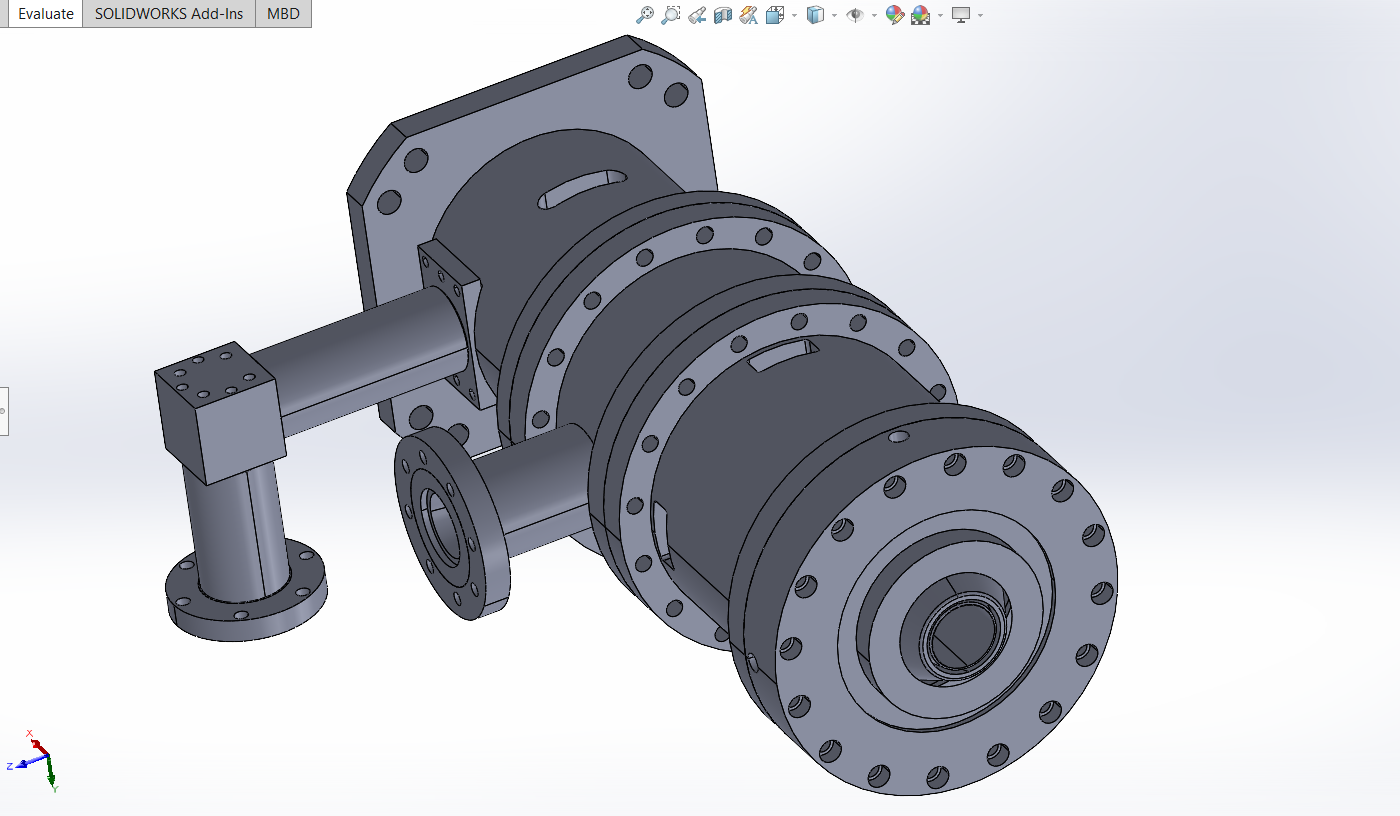Switch to the MBD tab
Viewport: 1400px width, 816px height.
(283, 14)
